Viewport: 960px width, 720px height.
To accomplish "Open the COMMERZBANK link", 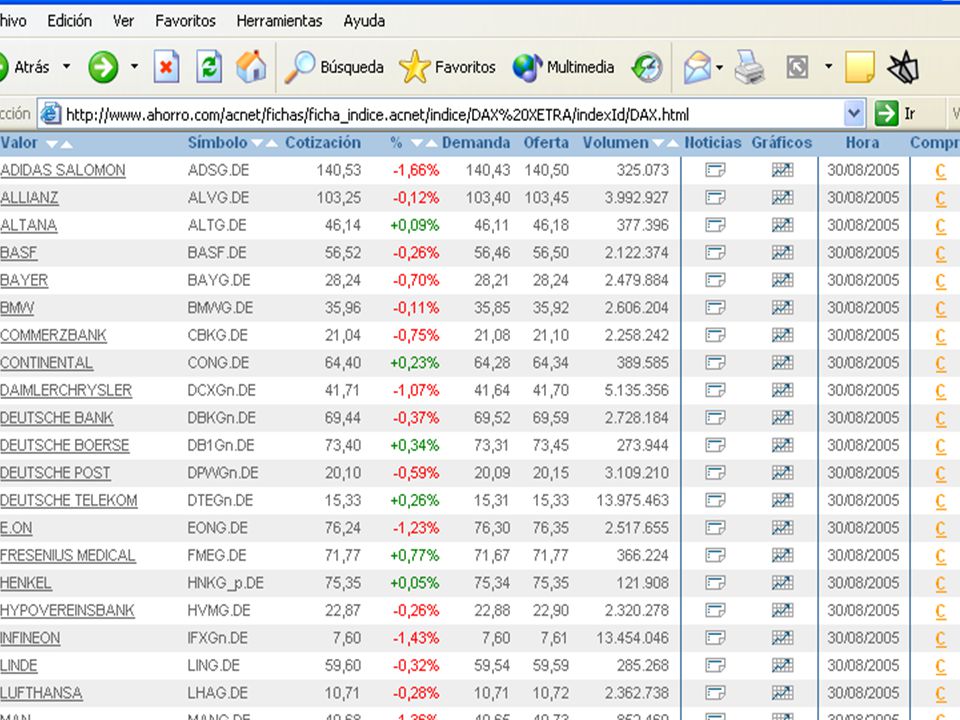I will coord(53,336).
